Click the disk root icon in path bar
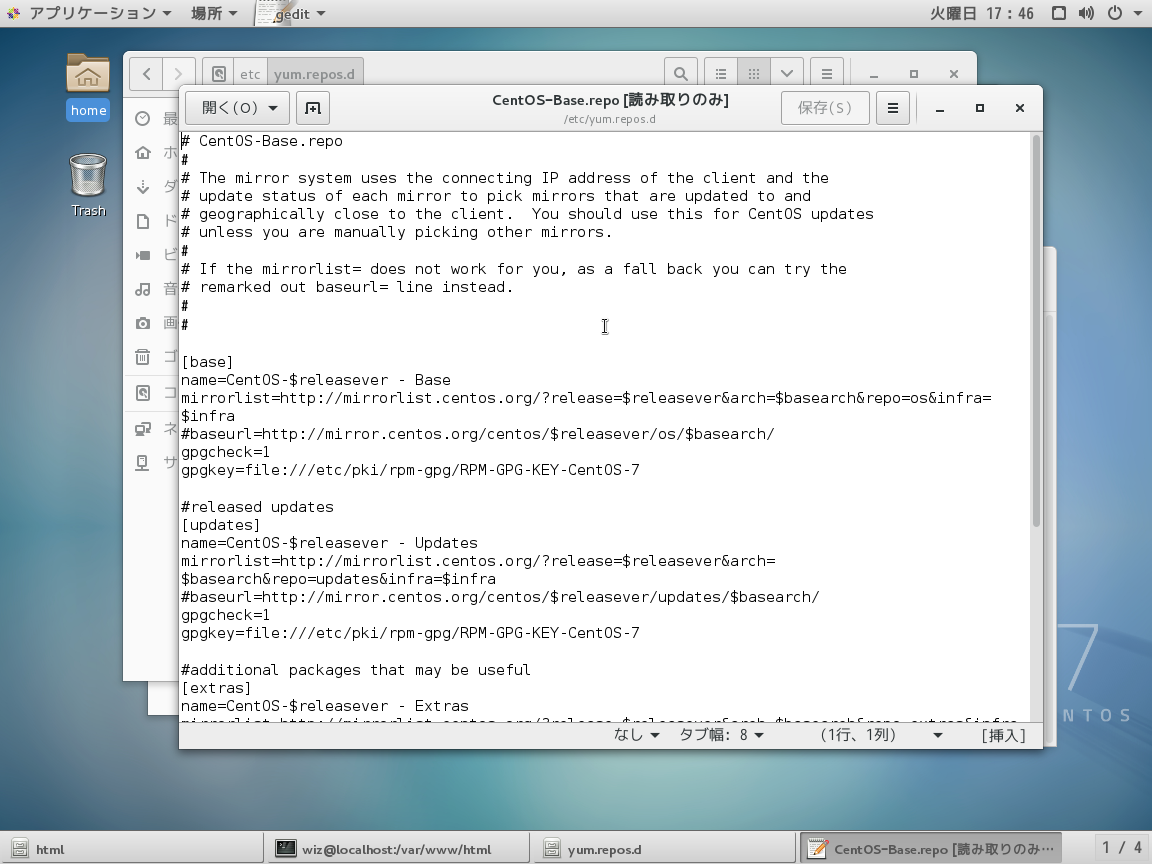The height and width of the screenshot is (864, 1152). pyautogui.click(x=218, y=73)
